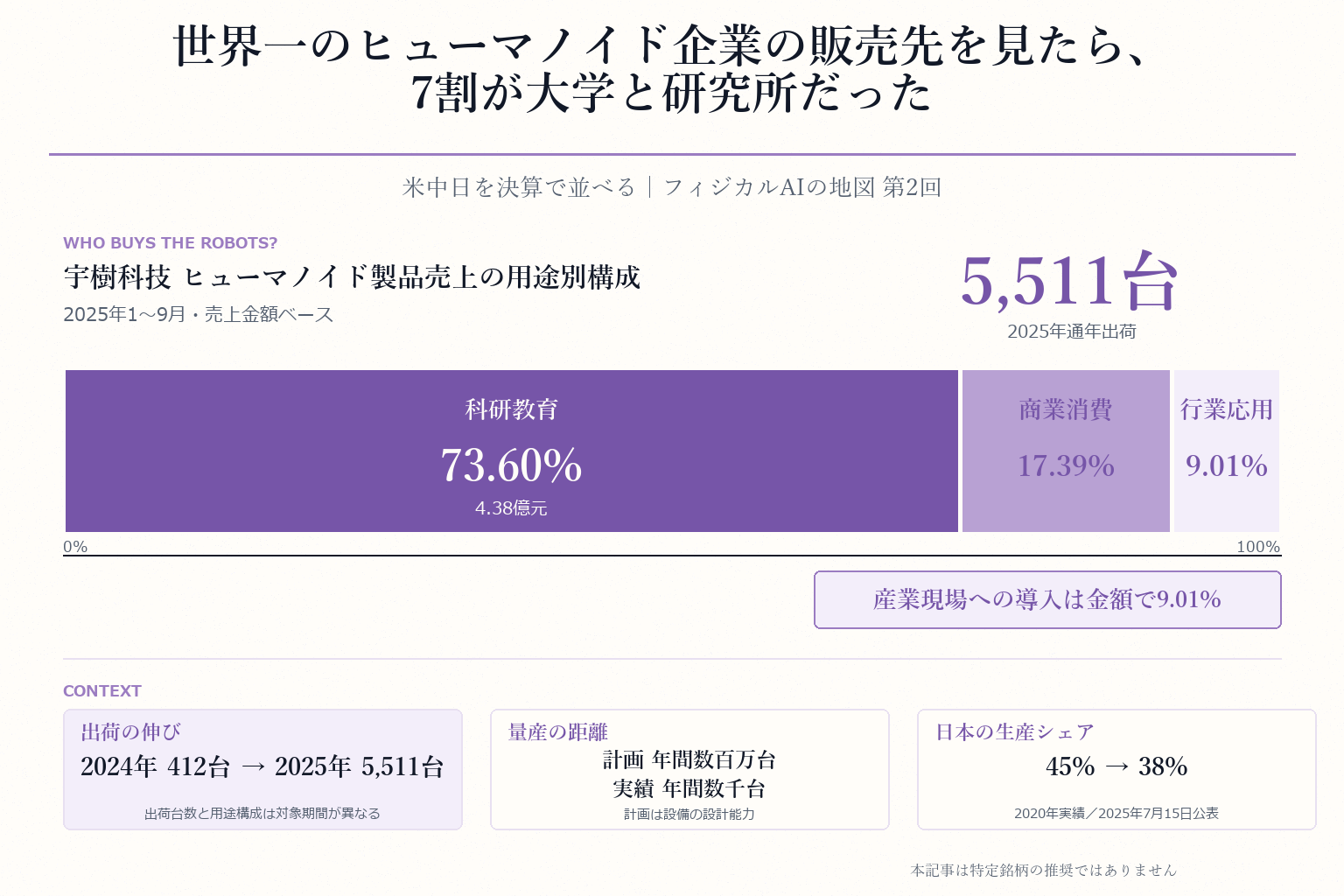Click the 2025年通年出荷 caption
This screenshot has height=896, width=1344.
pyautogui.click(x=1072, y=332)
